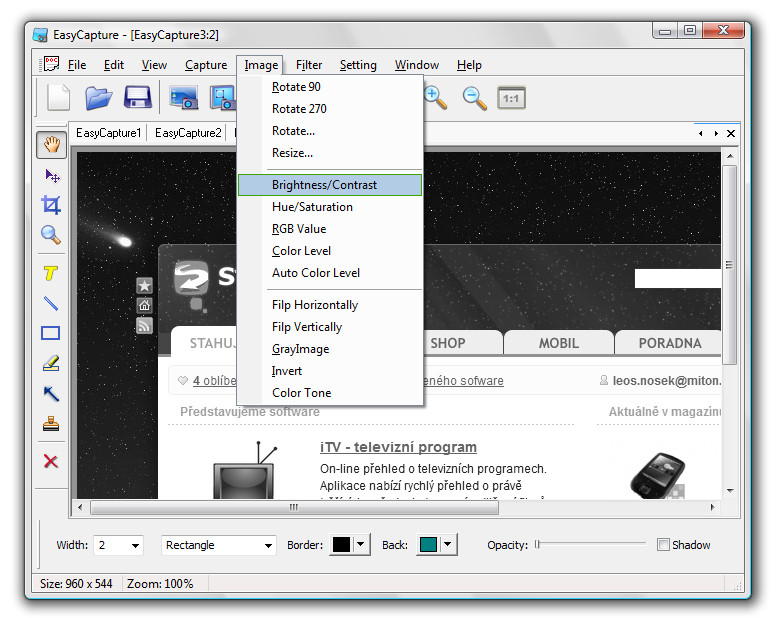
Task: Choose Rotate 270 menu entry
Action: click(x=330, y=109)
